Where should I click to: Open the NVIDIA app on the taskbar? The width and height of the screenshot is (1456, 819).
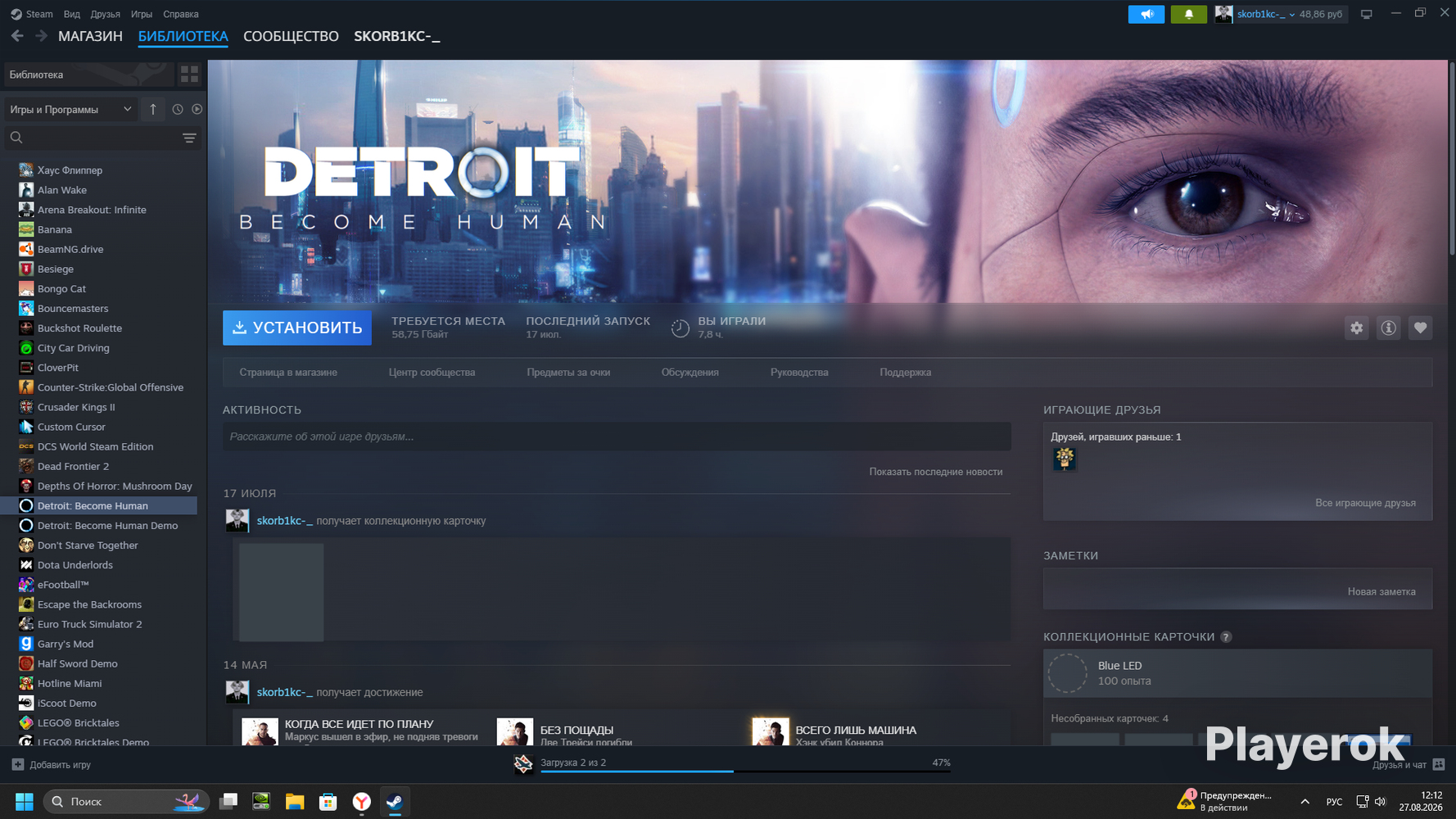(261, 802)
